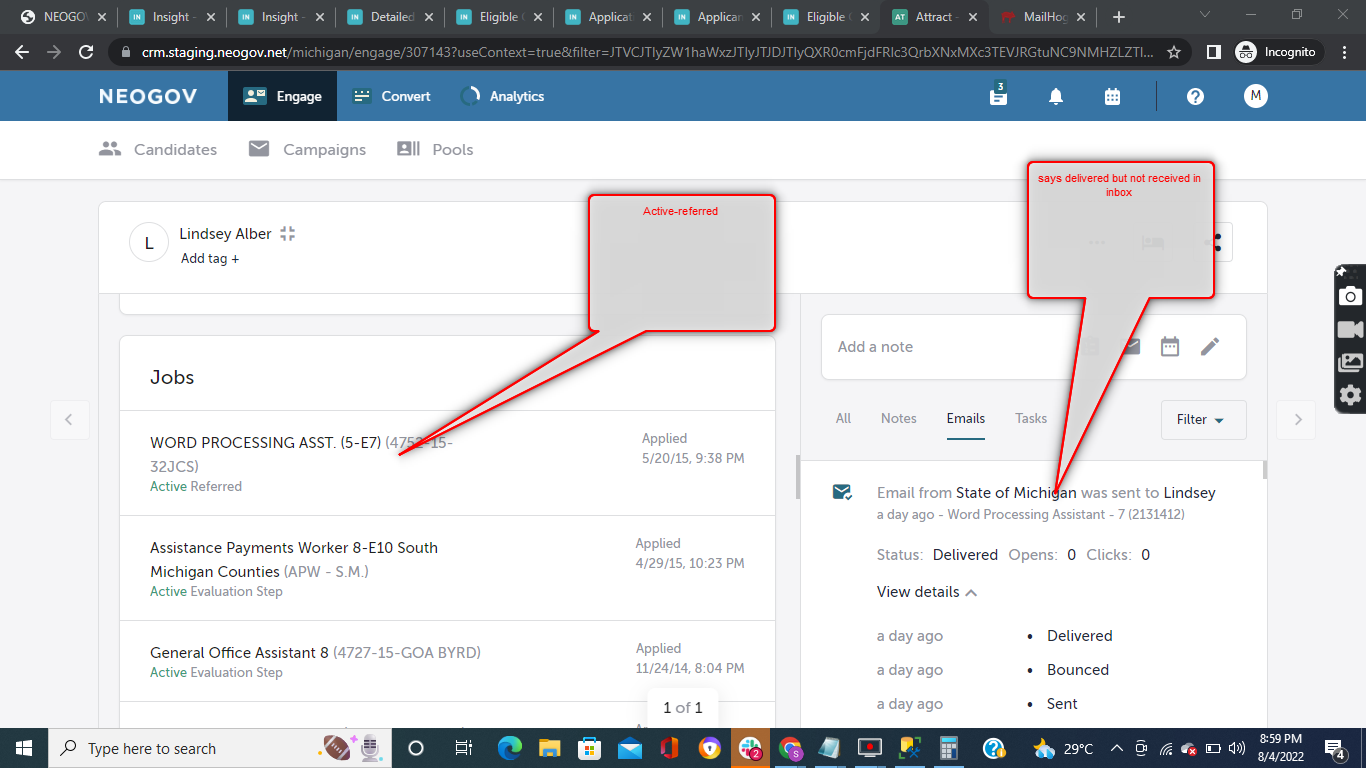Open the calendar icon in NEOGOV header
This screenshot has height=768, width=1366.
tap(1112, 96)
